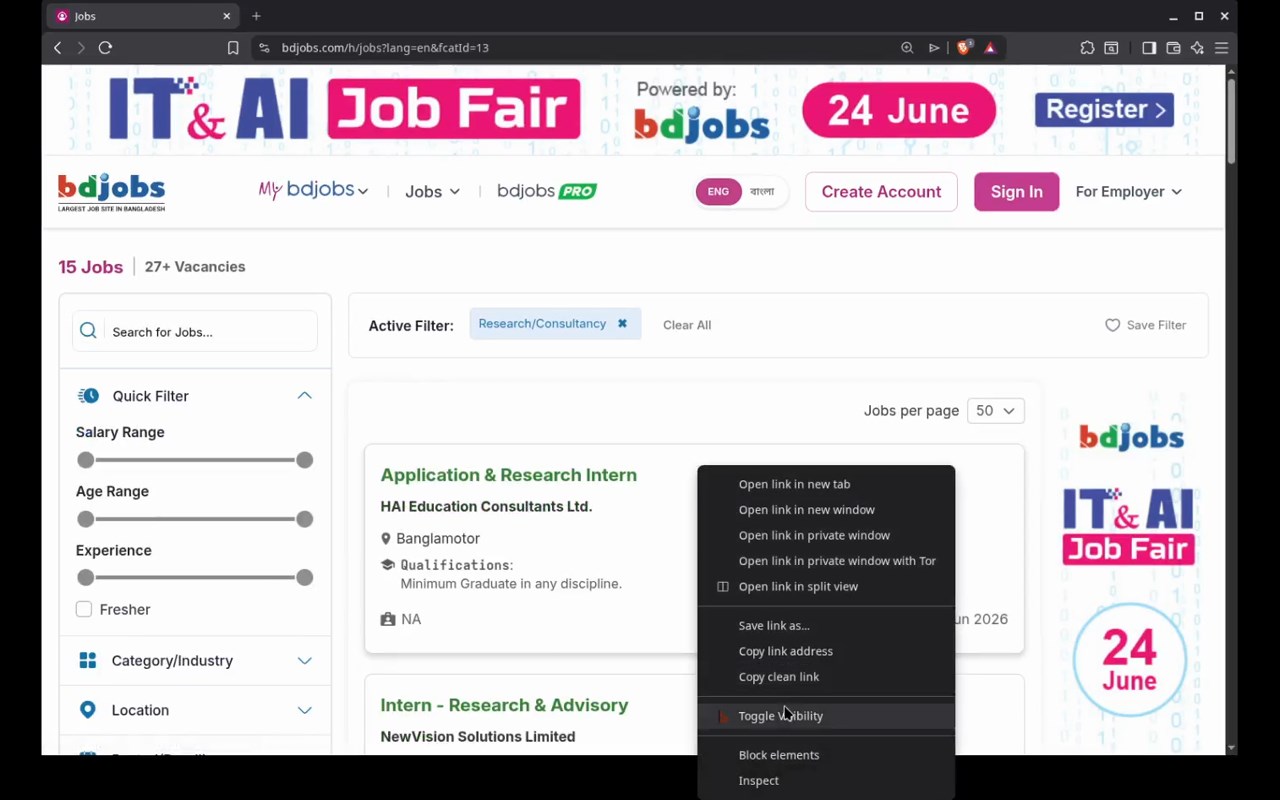Choose Open link in private window with Tor

(826, 561)
